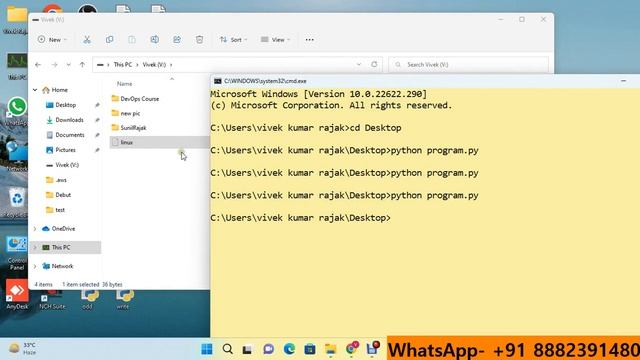This screenshot has height=360, width=640.
Task: Open Task View on the taskbar
Action: tap(247, 349)
